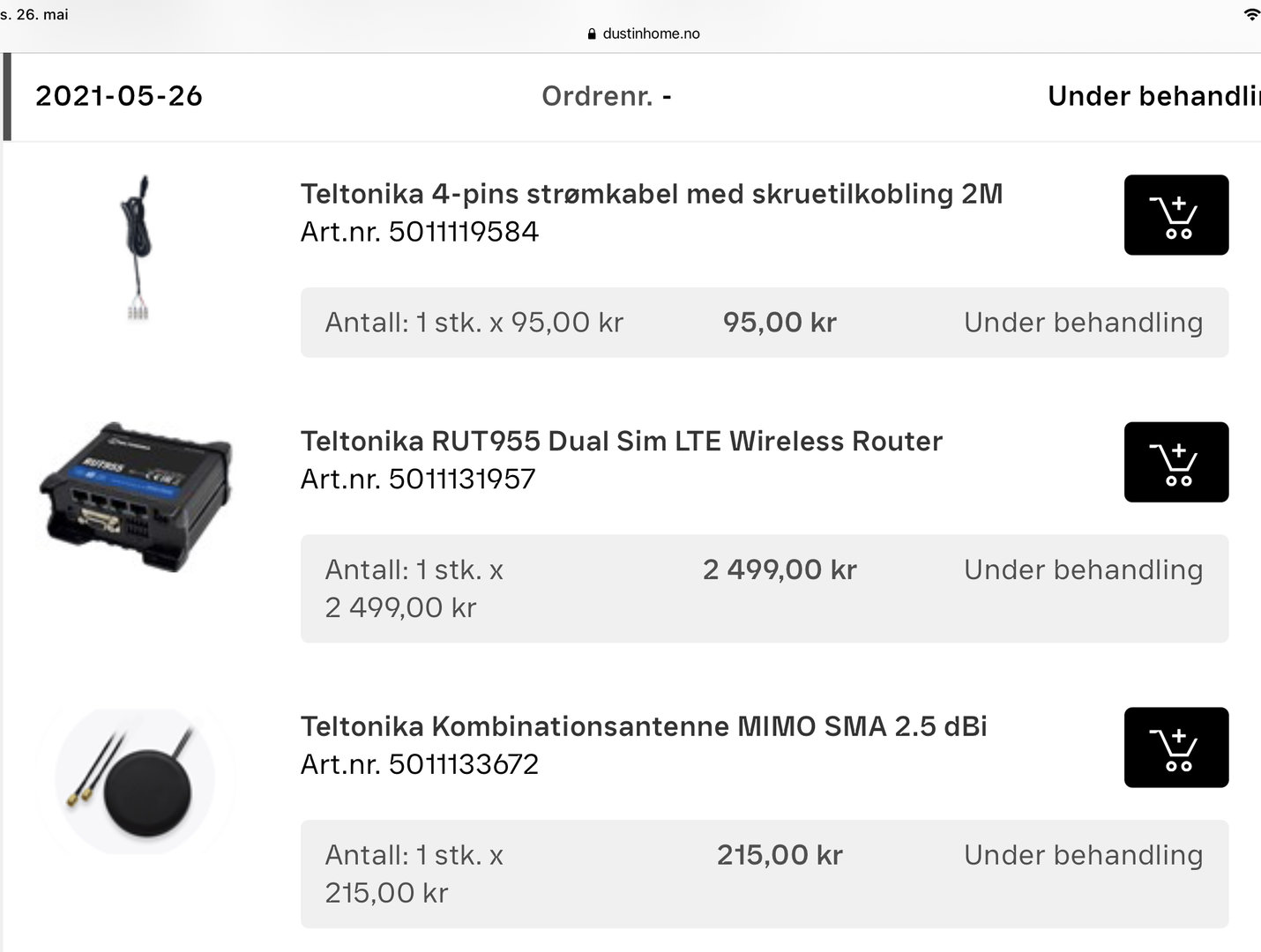Image resolution: width=1261 pixels, height=952 pixels.
Task: Open the RUT955 router product image
Action: point(136,495)
